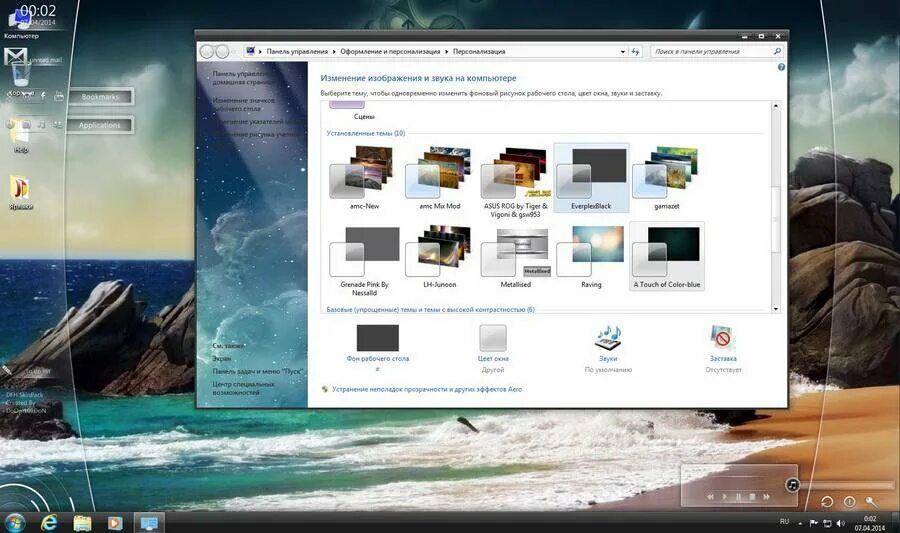Click the Personalization window taskbar button

coord(149,523)
